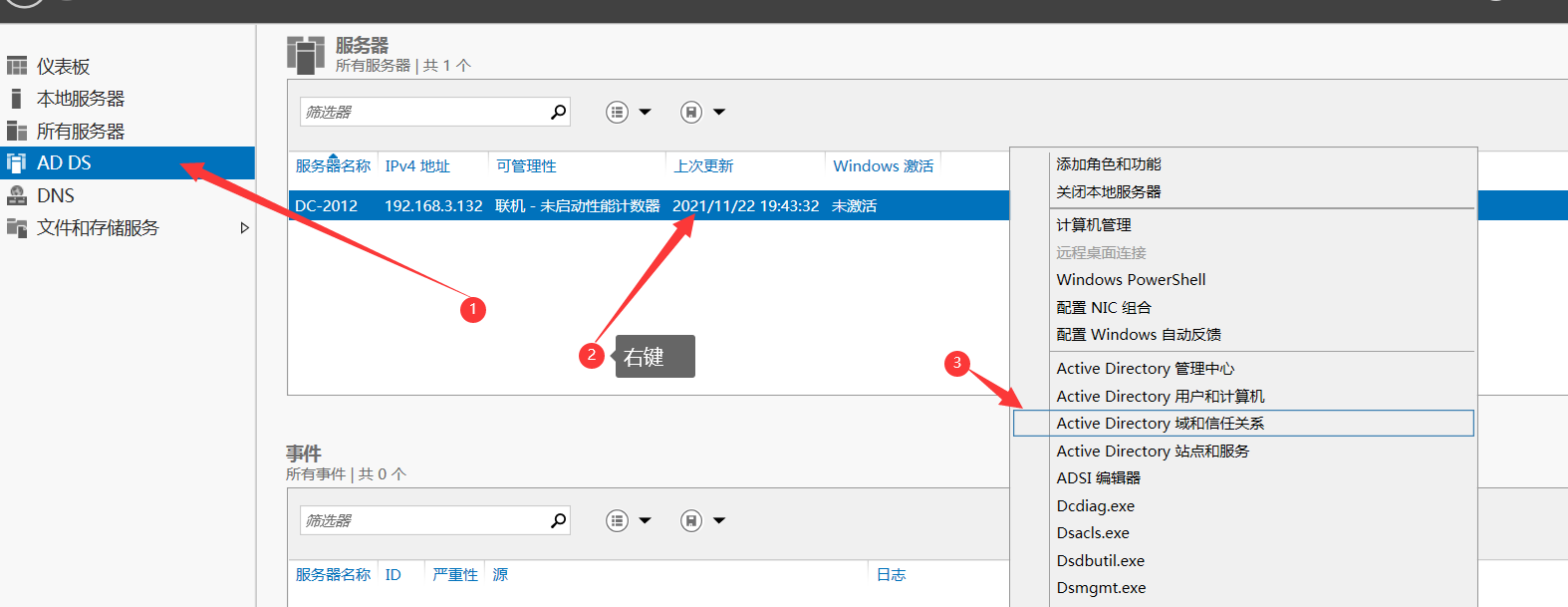This screenshot has width=1568, height=607.
Task: Expand list options dropdown arrow in servers panel
Action: 645,113
